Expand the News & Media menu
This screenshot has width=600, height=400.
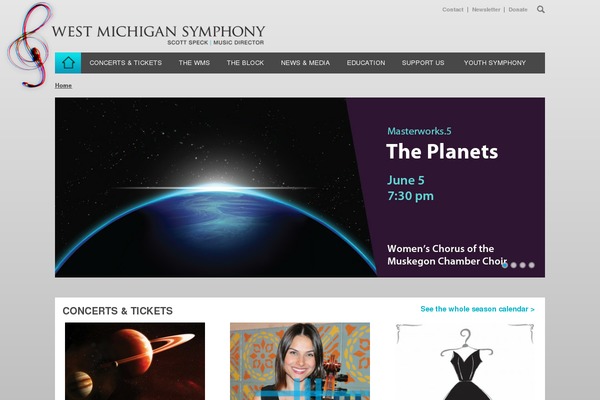pos(305,63)
